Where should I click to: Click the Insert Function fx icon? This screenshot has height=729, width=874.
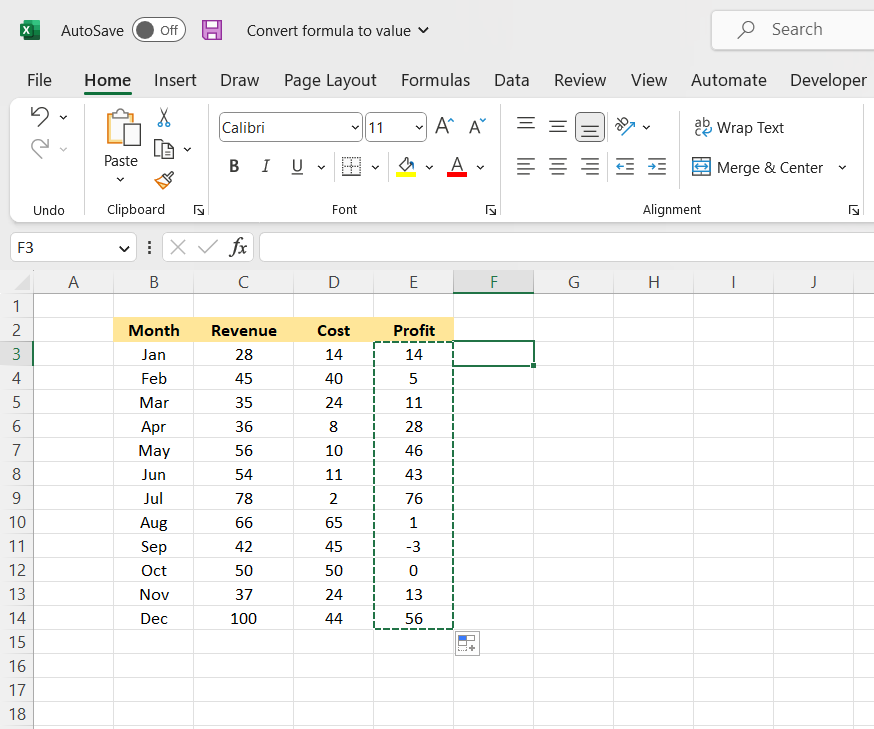tap(238, 247)
